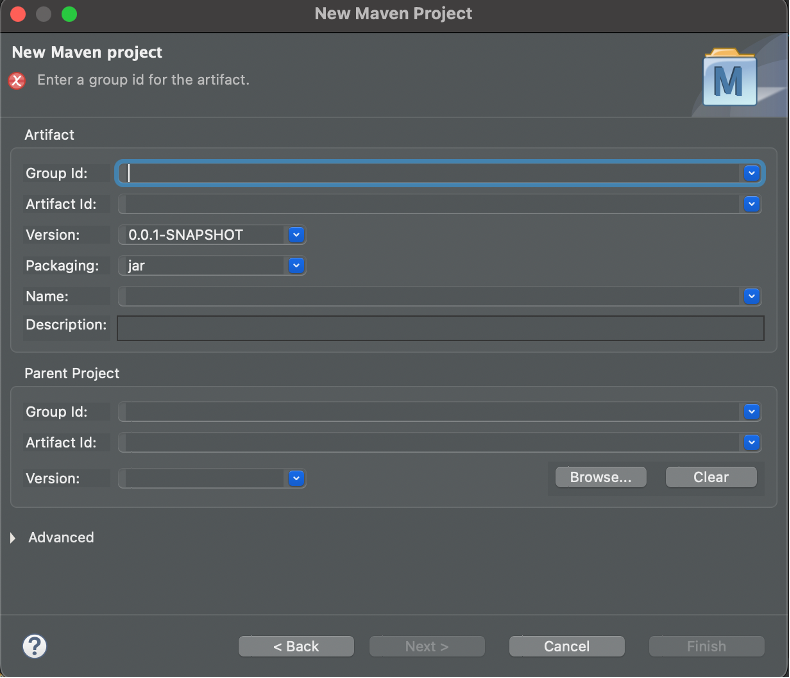The height and width of the screenshot is (678, 790).
Task: Open Parent Project Artifact Id dropdown arrow
Action: pyautogui.click(x=751, y=442)
